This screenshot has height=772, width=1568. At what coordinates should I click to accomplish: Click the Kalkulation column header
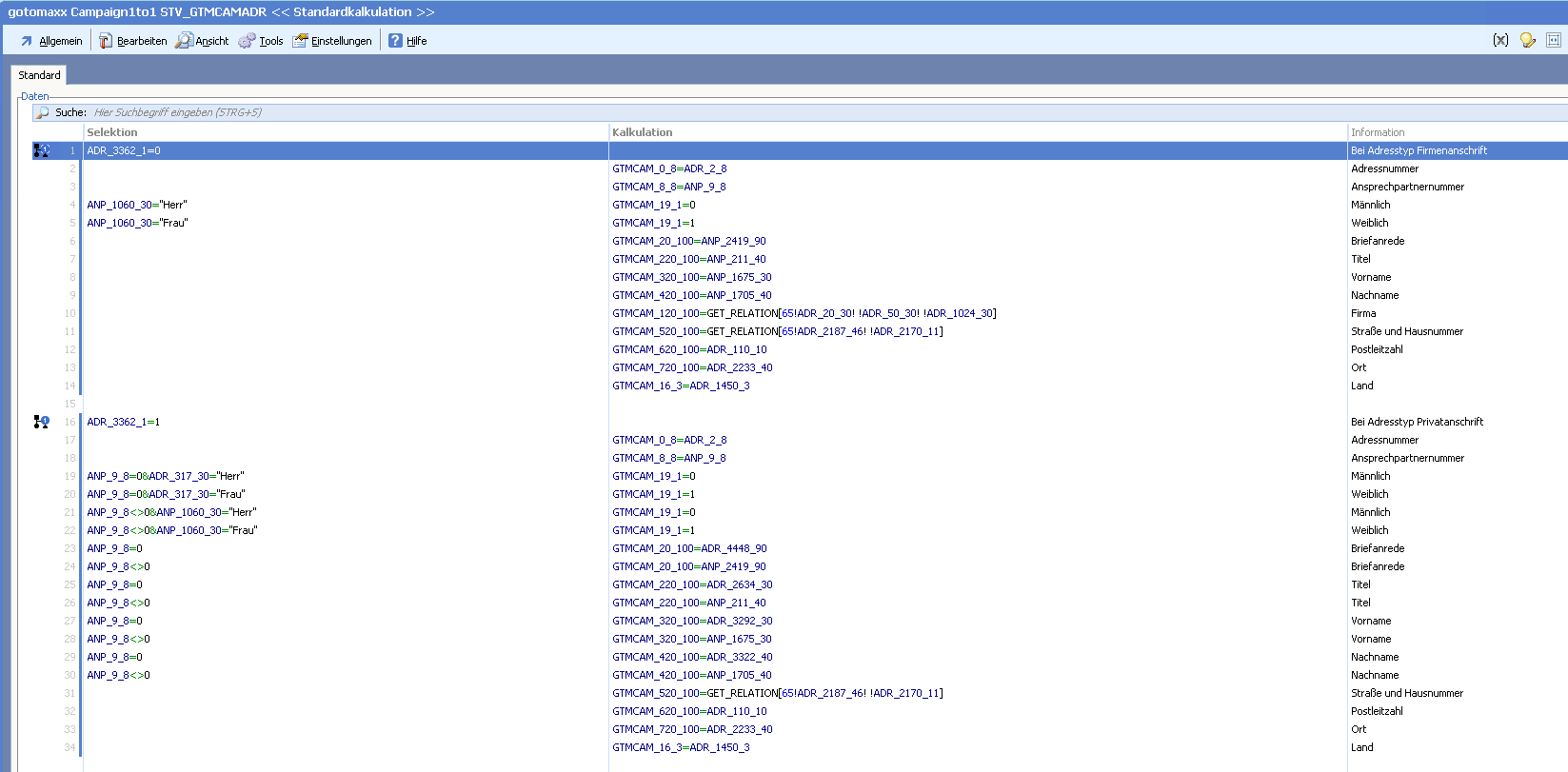[643, 132]
